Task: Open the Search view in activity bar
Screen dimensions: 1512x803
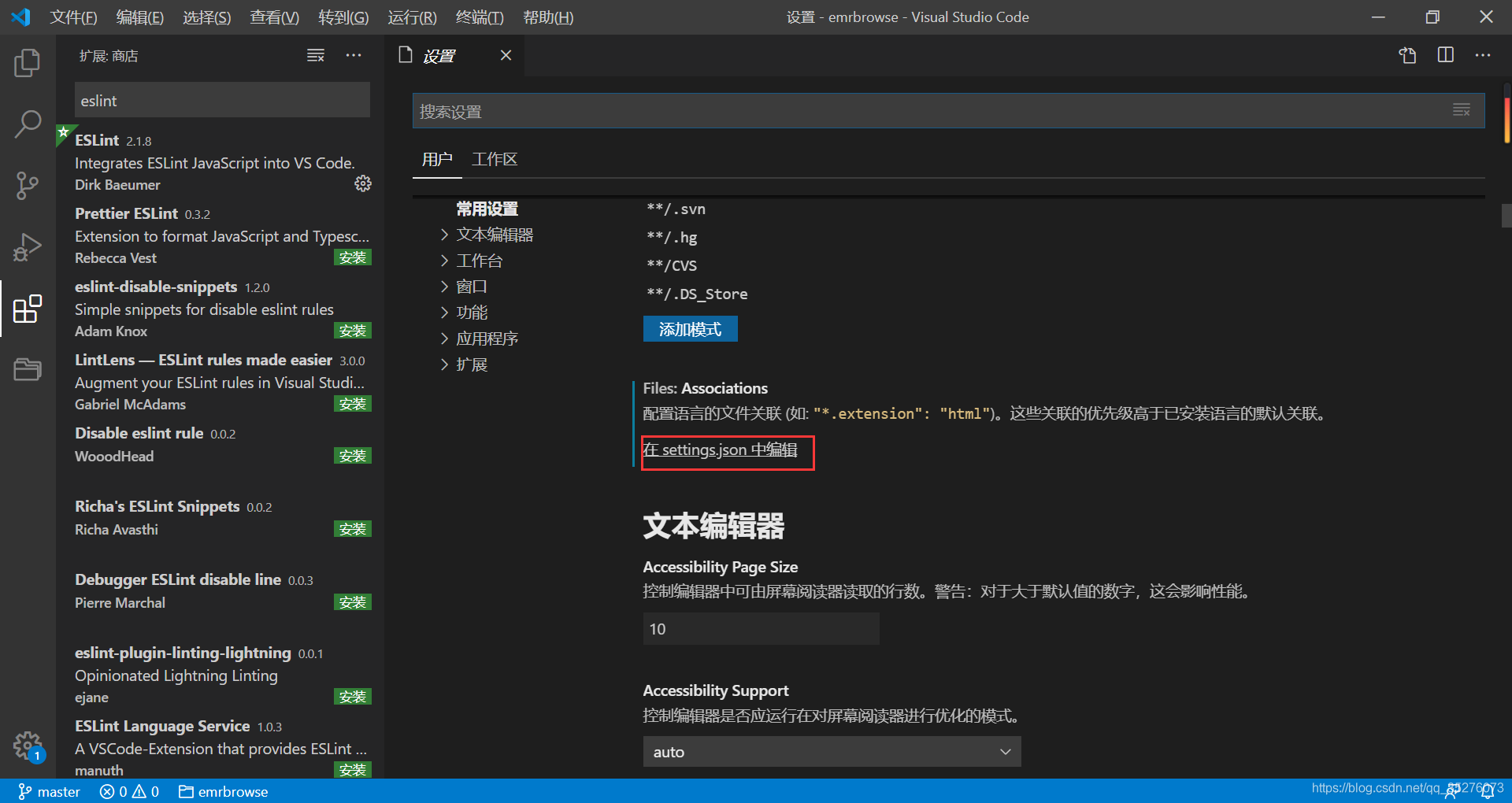Action: click(x=28, y=124)
